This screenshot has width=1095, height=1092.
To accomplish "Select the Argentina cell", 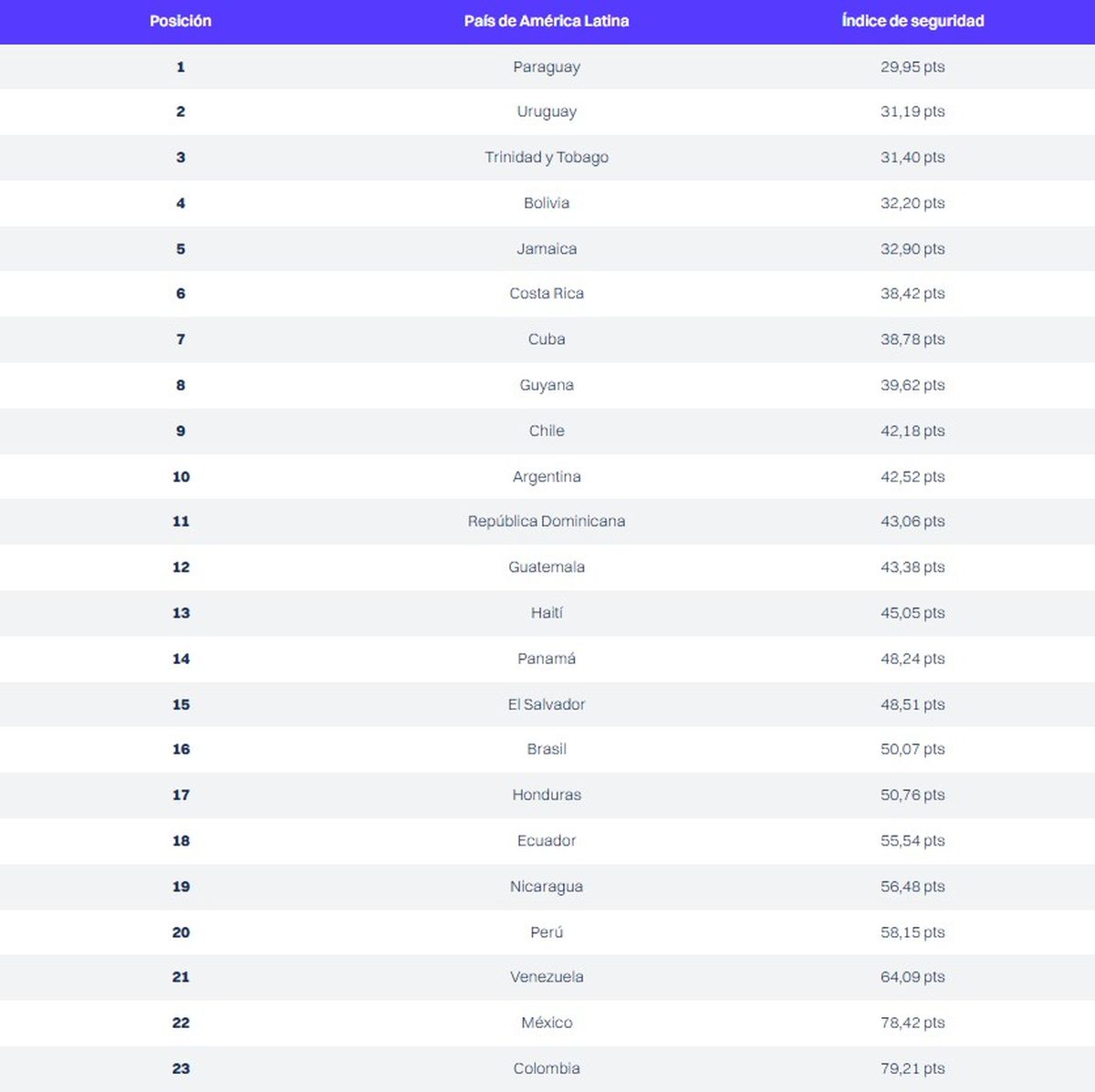I will [546, 476].
